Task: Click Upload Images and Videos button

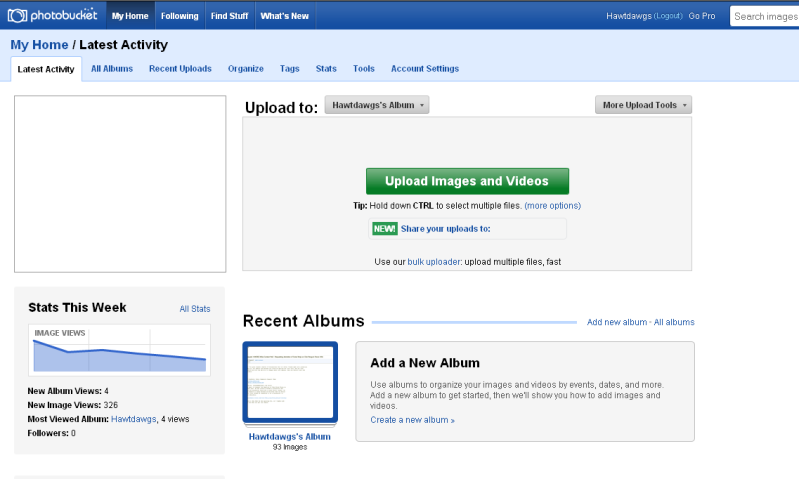Action: (467, 181)
